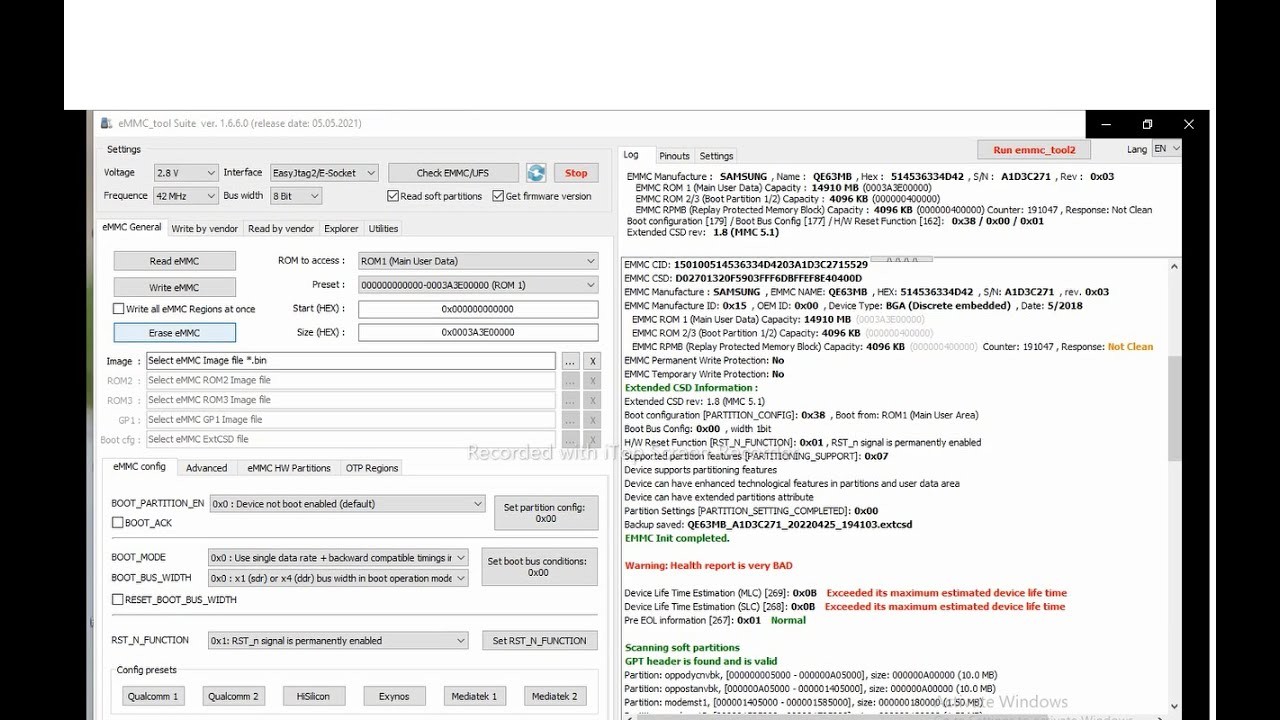
Task: Click the Check EMMC/UFS button
Action: (453, 173)
